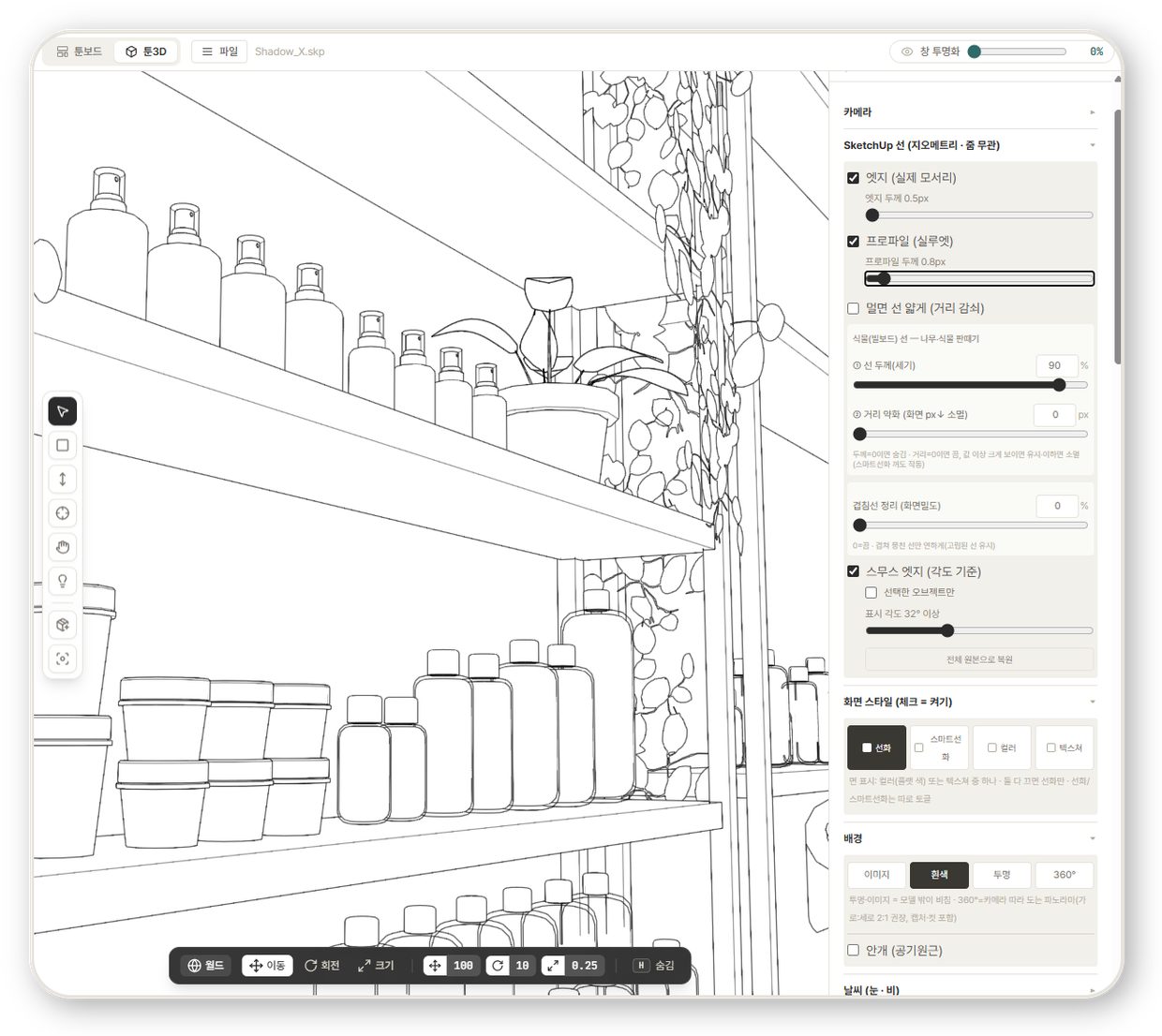
Task: Switch to the 툰3D tab
Action: coord(146,52)
